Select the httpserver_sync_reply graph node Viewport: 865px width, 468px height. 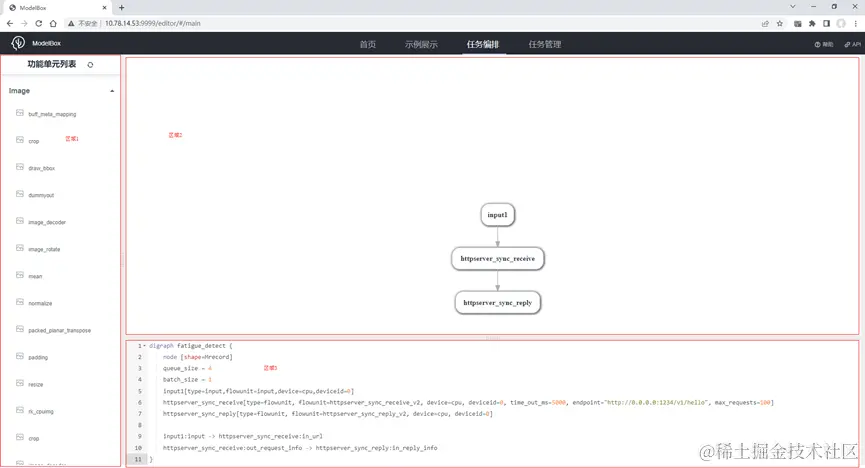pyautogui.click(x=498, y=302)
